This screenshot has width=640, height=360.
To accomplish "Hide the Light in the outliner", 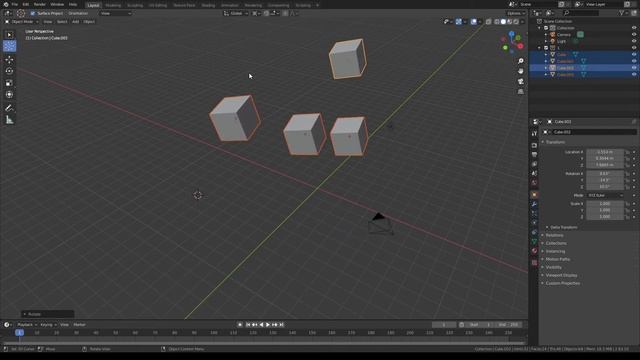I will [634, 41].
